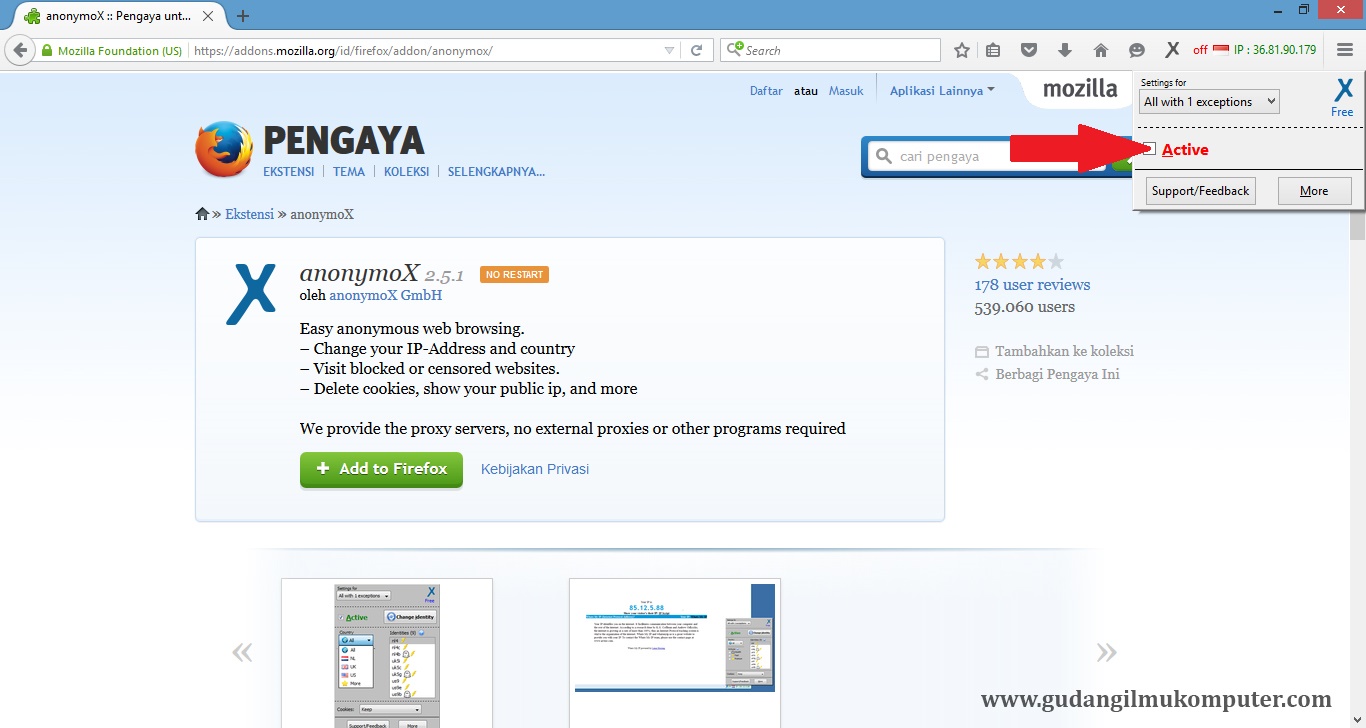Open the Kebijakan Privasi link
The width and height of the screenshot is (1366, 728).
(535, 469)
